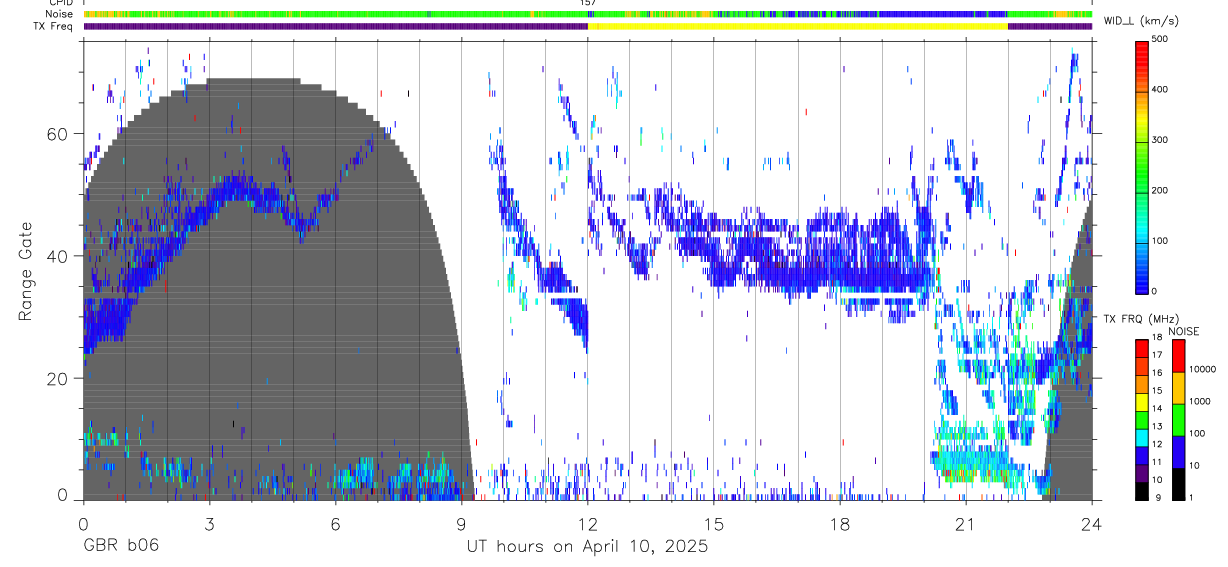Click the yellow segment of TX Freq strip
Viewport: 1228px width, 567px height.
(798, 26)
